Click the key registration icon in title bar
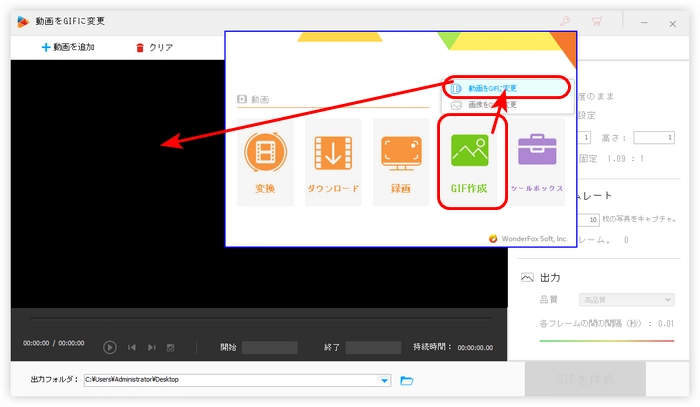700x407 pixels. tap(565, 20)
